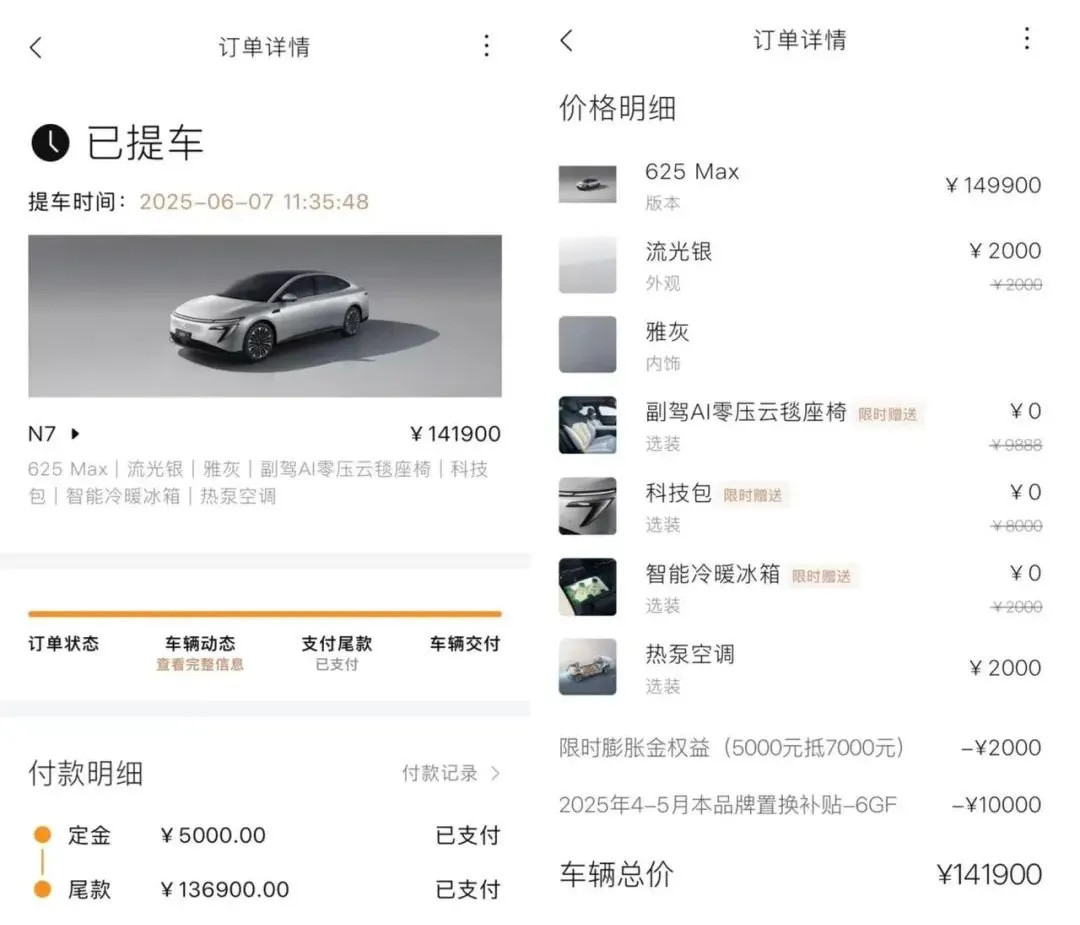Click the 已提车 status heading
1080x925 pixels.
145,143
